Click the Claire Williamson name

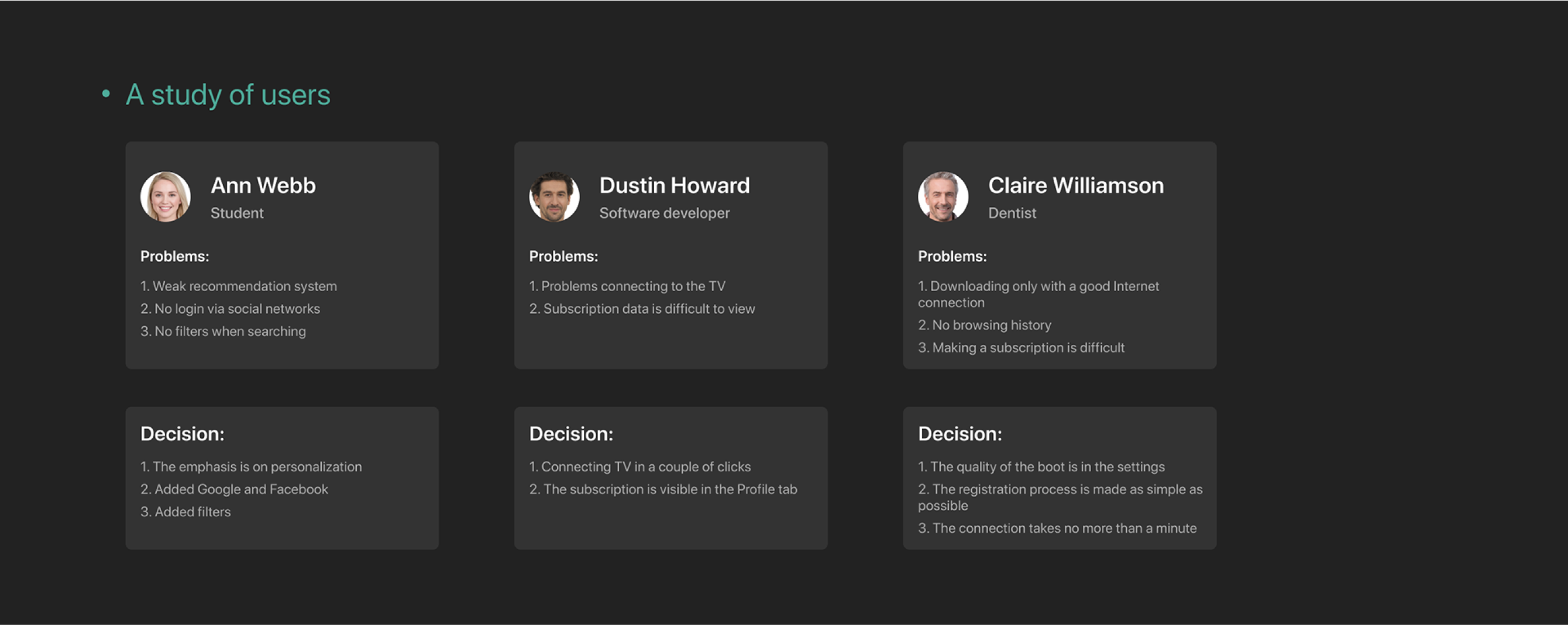[x=1075, y=185]
